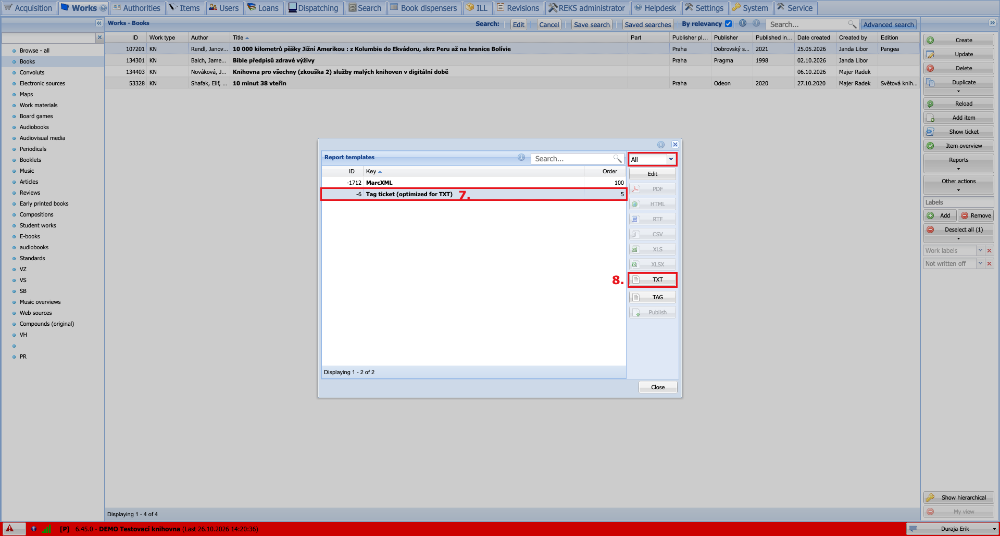Click Deselect all (1) button
1000x536 pixels.
[x=959, y=233]
